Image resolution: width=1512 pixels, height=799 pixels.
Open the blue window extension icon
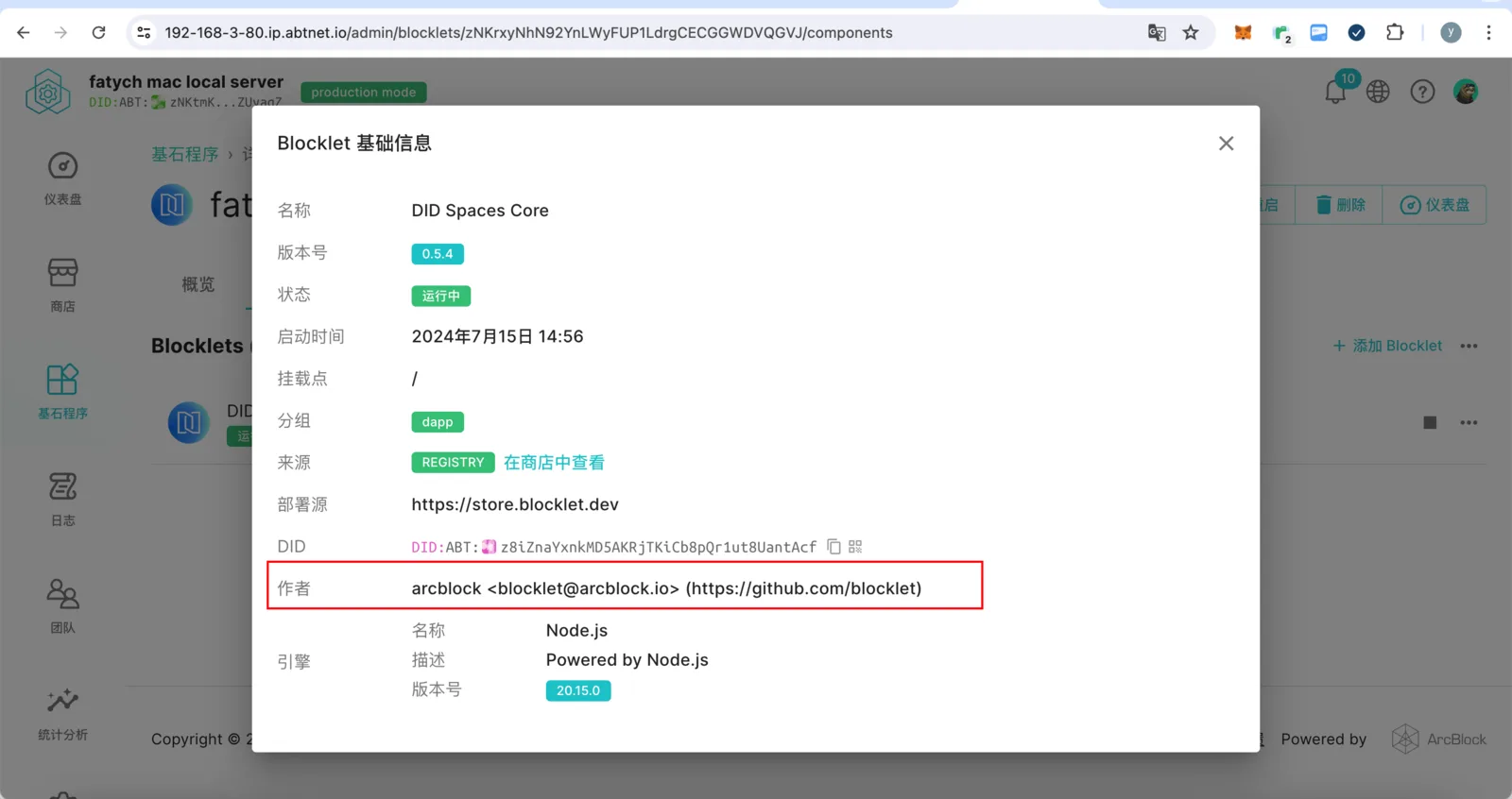[1318, 33]
